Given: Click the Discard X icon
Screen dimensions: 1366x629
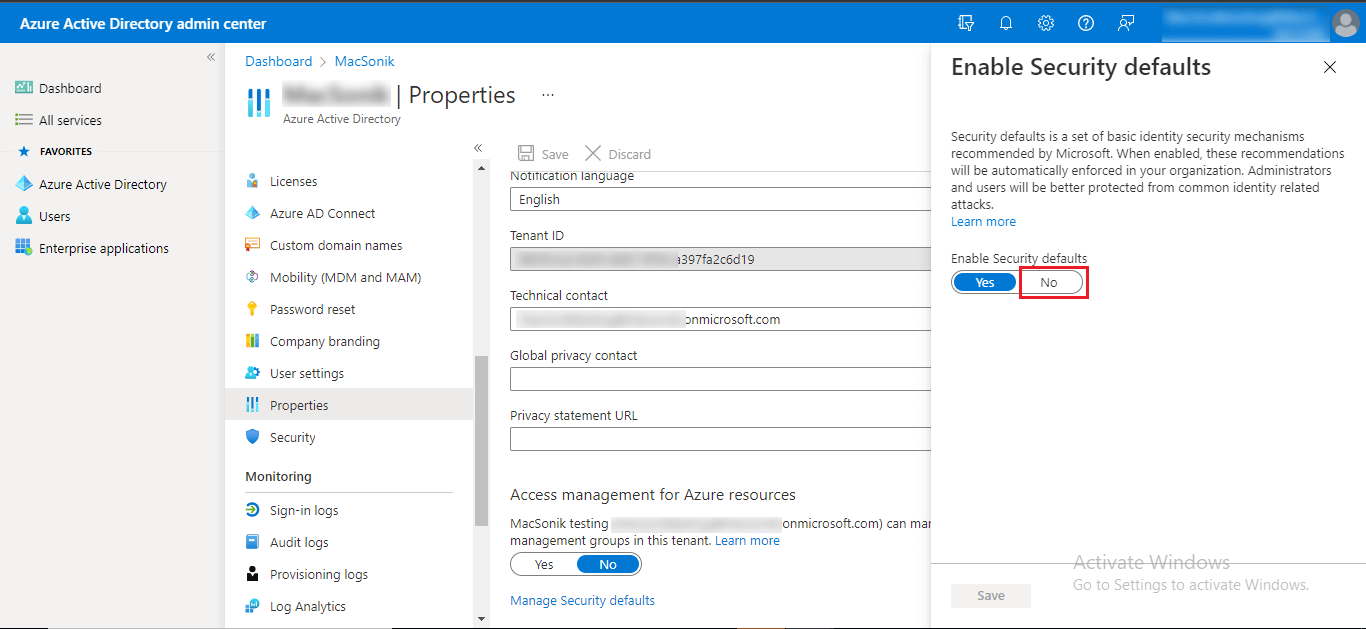Looking at the screenshot, I should [x=593, y=154].
